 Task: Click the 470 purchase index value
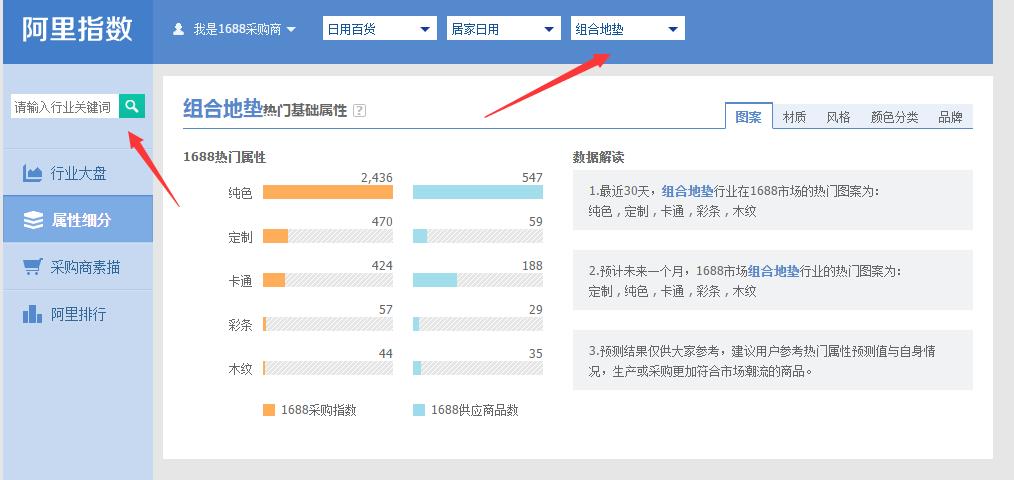click(382, 222)
